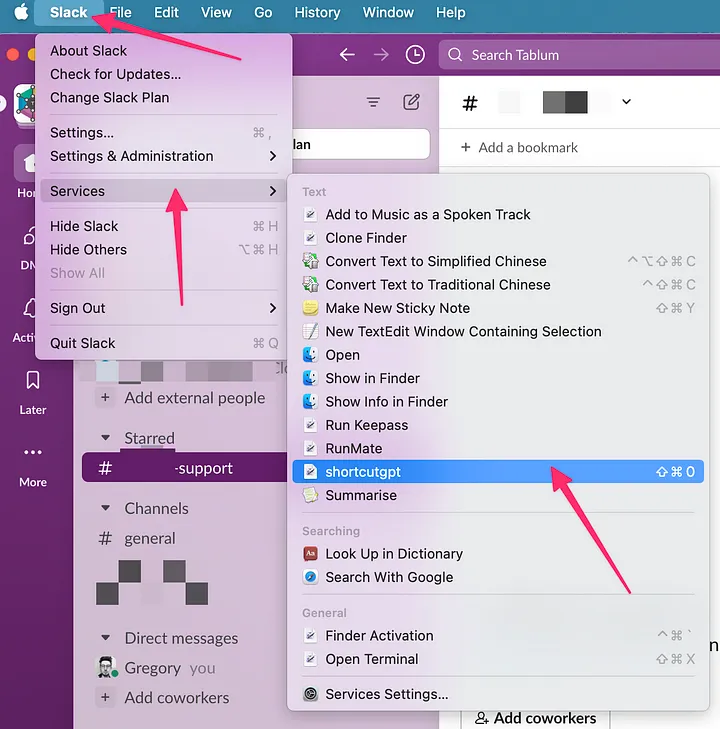Open the History menu
The image size is (720, 729).
tap(317, 12)
